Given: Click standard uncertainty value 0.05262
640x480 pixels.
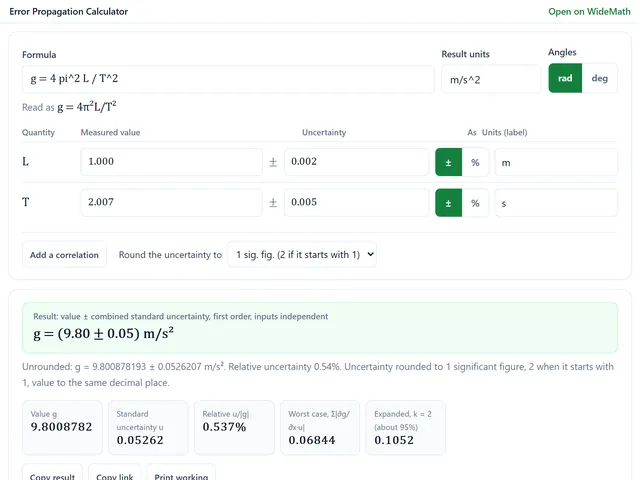Looking at the screenshot, I should point(140,440).
